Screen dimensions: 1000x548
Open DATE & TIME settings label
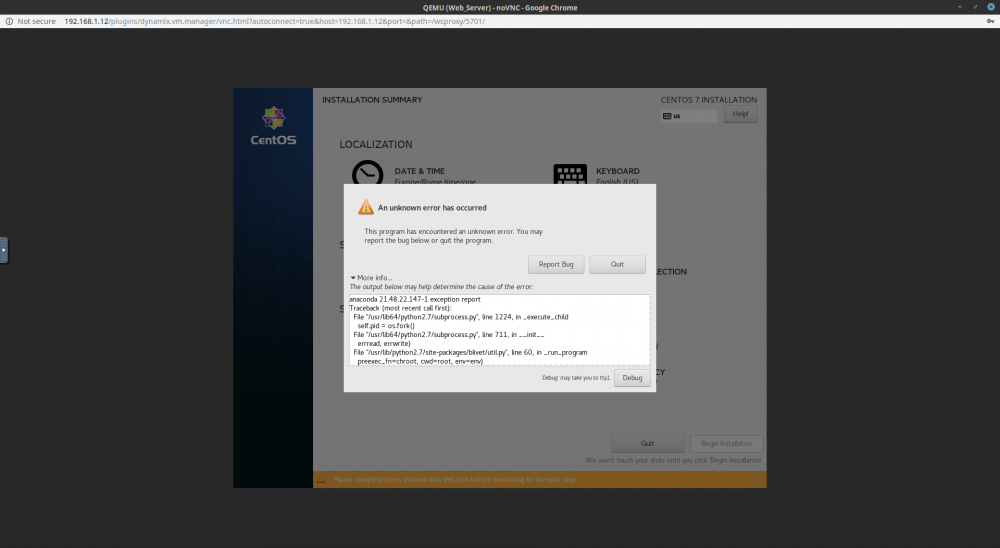click(420, 171)
